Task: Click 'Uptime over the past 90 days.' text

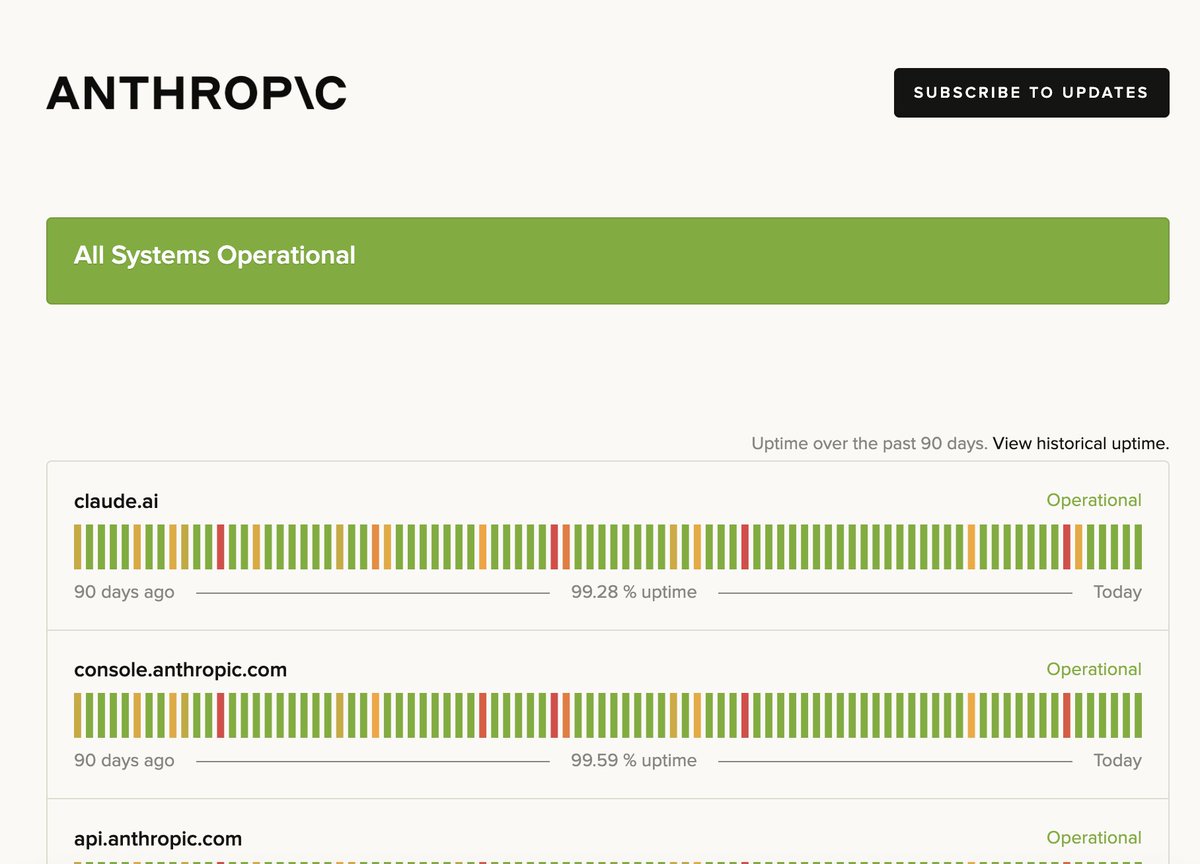Action: tap(870, 443)
